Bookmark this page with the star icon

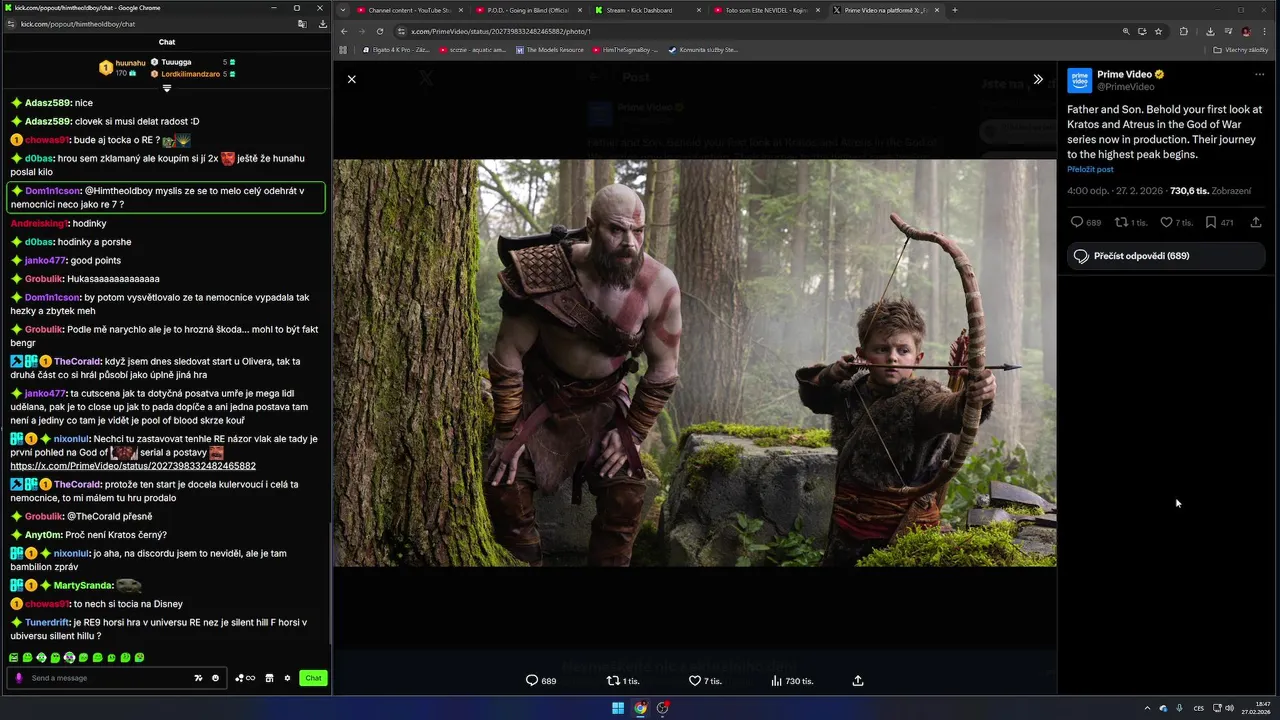1159,31
